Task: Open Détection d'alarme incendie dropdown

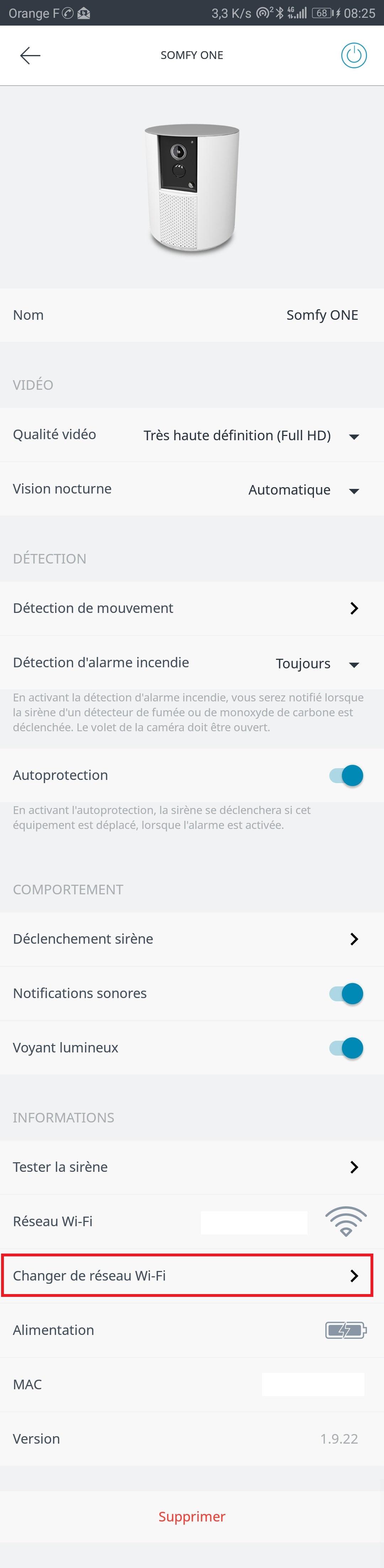Action: point(353,664)
